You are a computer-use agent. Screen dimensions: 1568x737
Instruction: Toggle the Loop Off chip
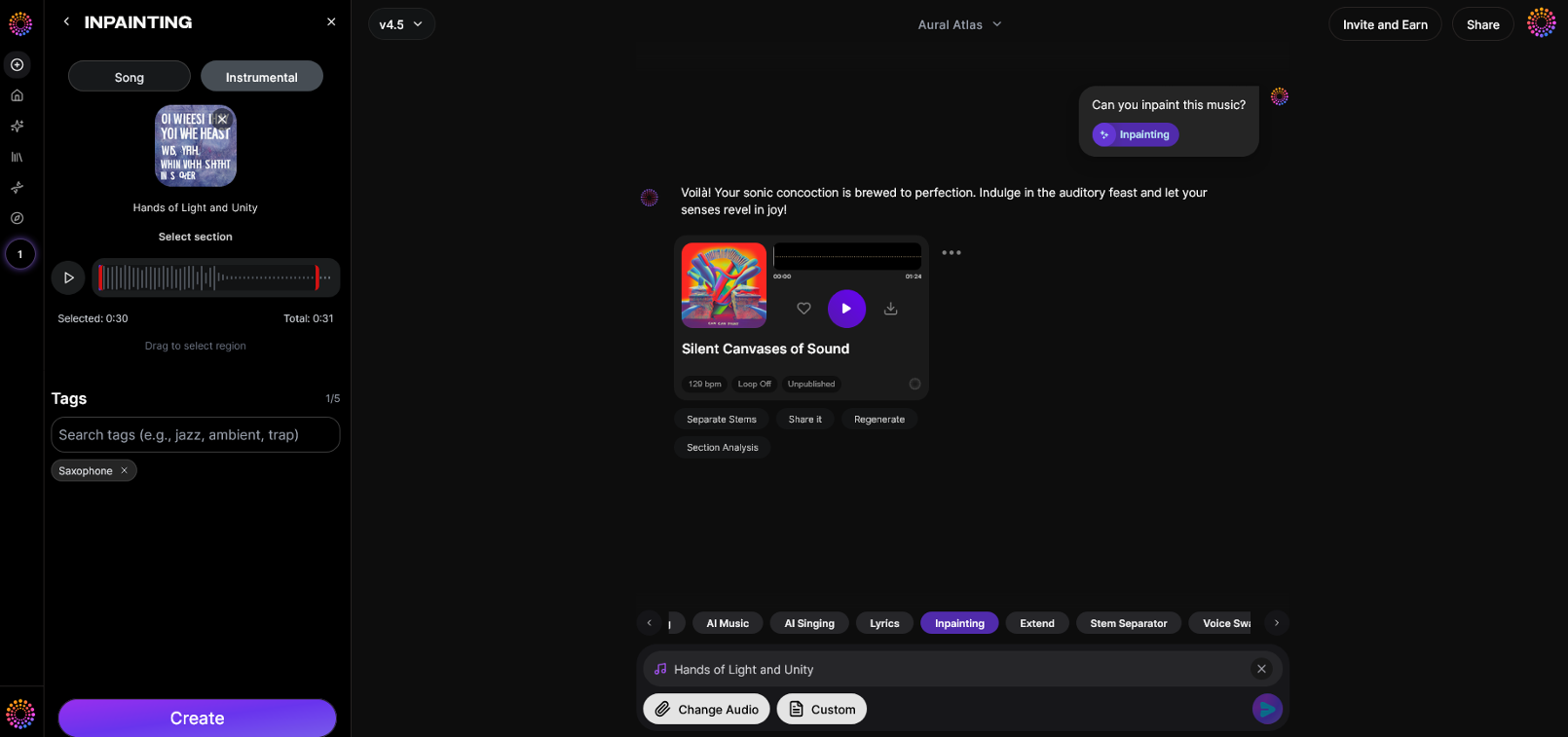pyautogui.click(x=754, y=384)
